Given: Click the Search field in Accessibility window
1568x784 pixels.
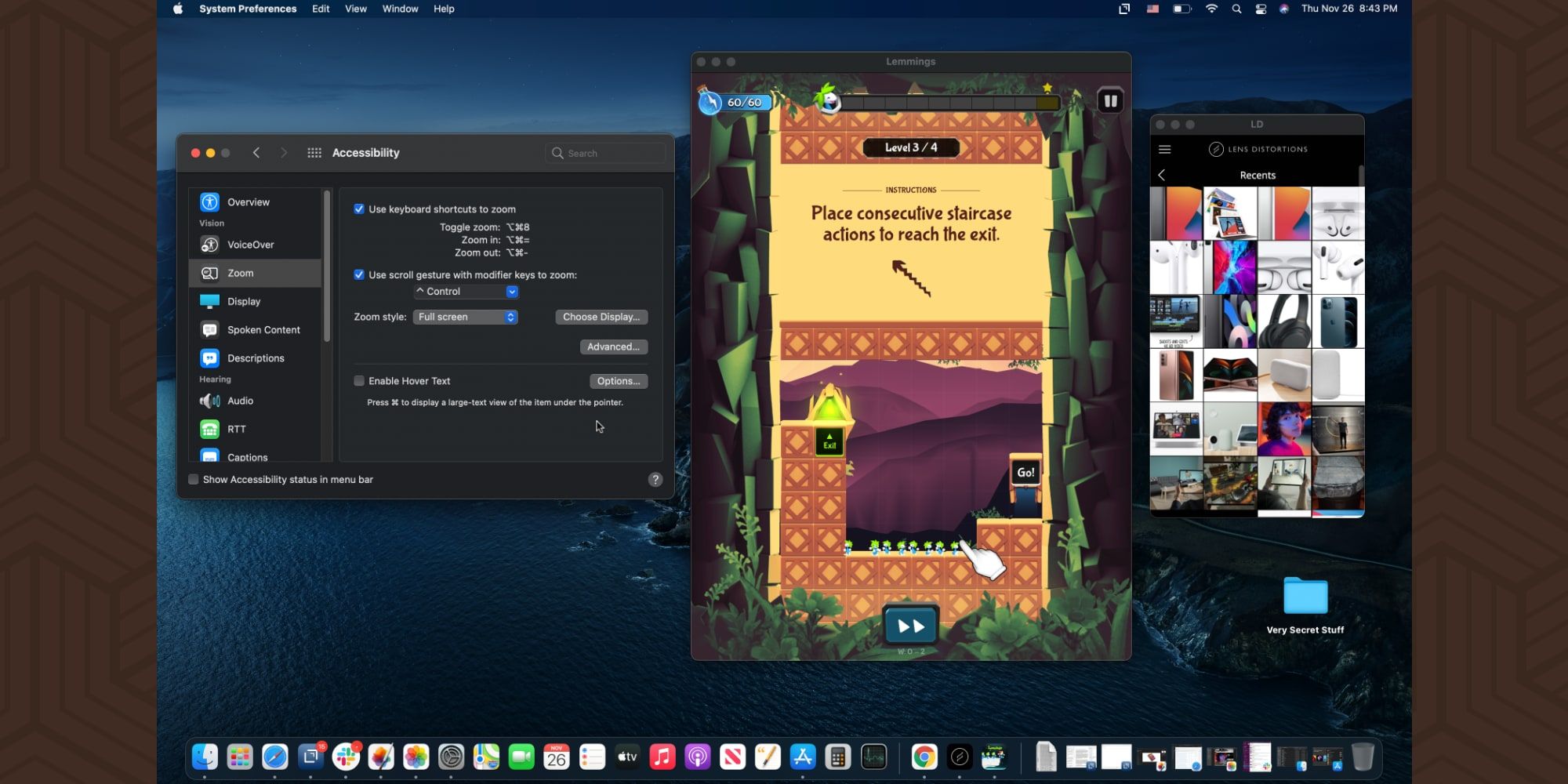Looking at the screenshot, I should tap(605, 153).
